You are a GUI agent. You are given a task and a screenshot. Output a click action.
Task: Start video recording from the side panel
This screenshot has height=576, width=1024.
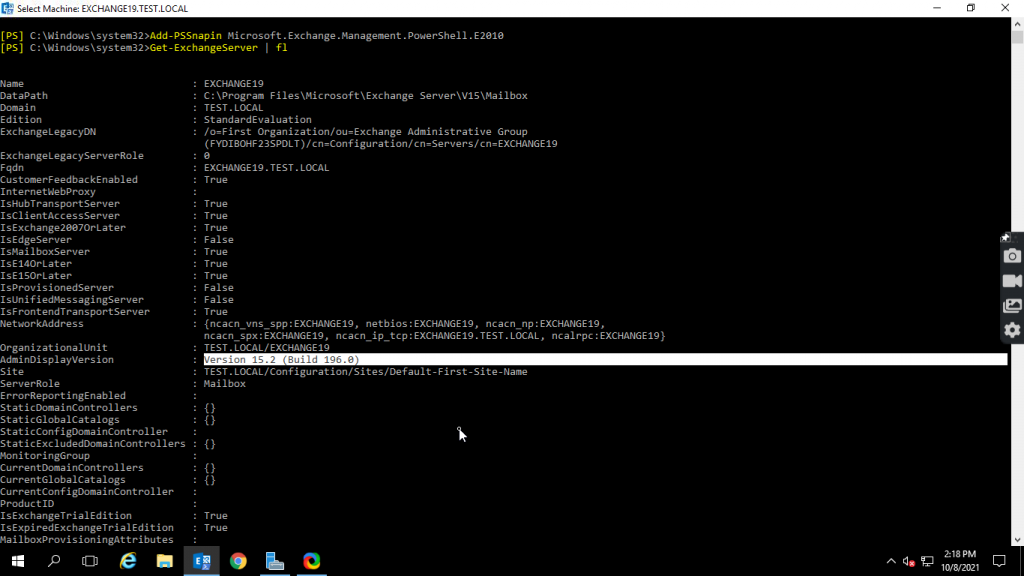click(1012, 281)
